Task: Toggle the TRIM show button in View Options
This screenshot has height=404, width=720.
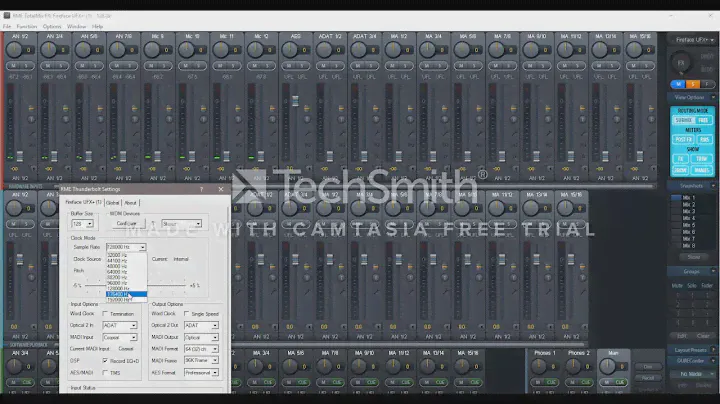Action: point(703,158)
